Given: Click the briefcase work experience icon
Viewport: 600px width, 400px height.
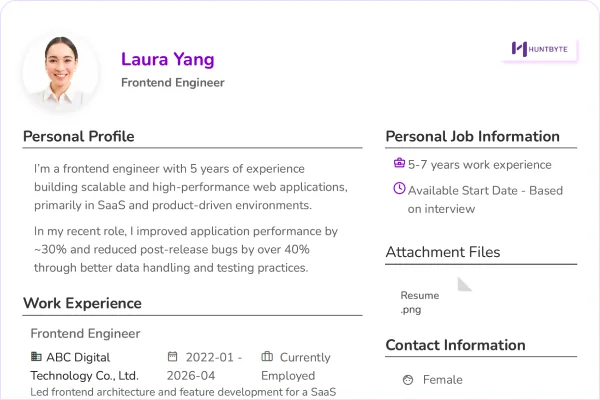Looking at the screenshot, I should point(399,163).
